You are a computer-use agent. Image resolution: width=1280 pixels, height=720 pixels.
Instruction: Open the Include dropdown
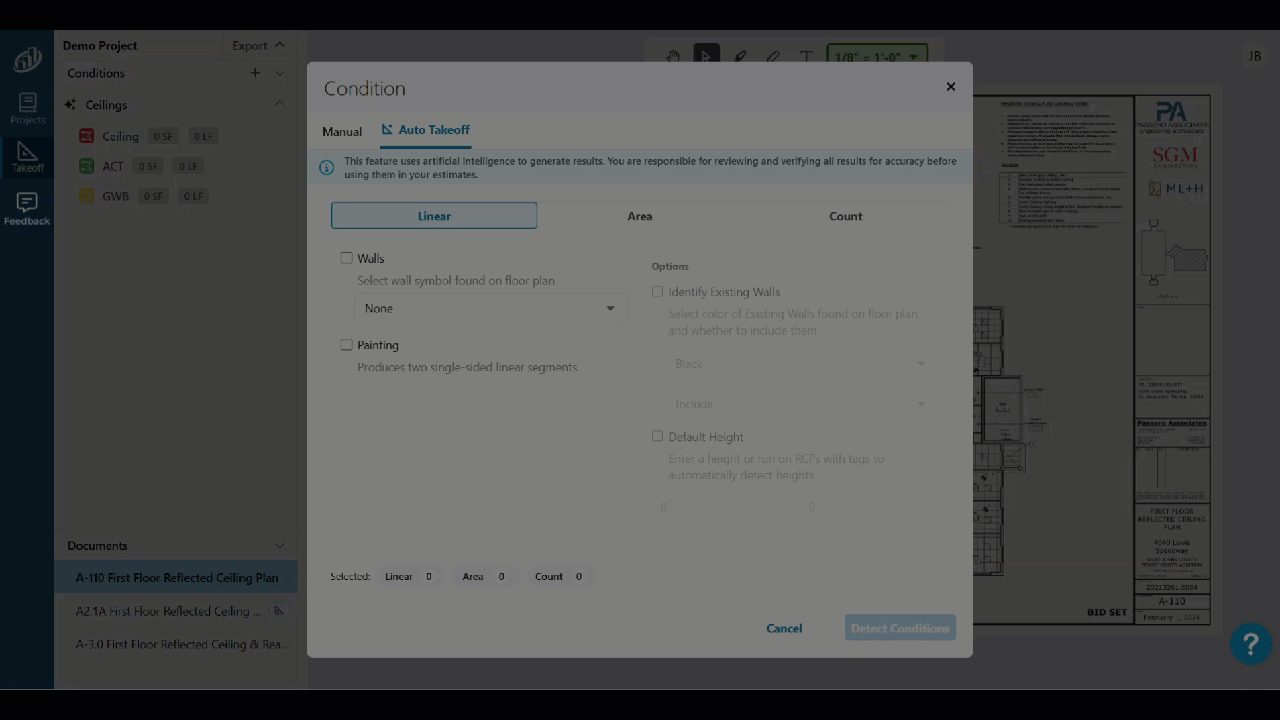[x=800, y=404]
